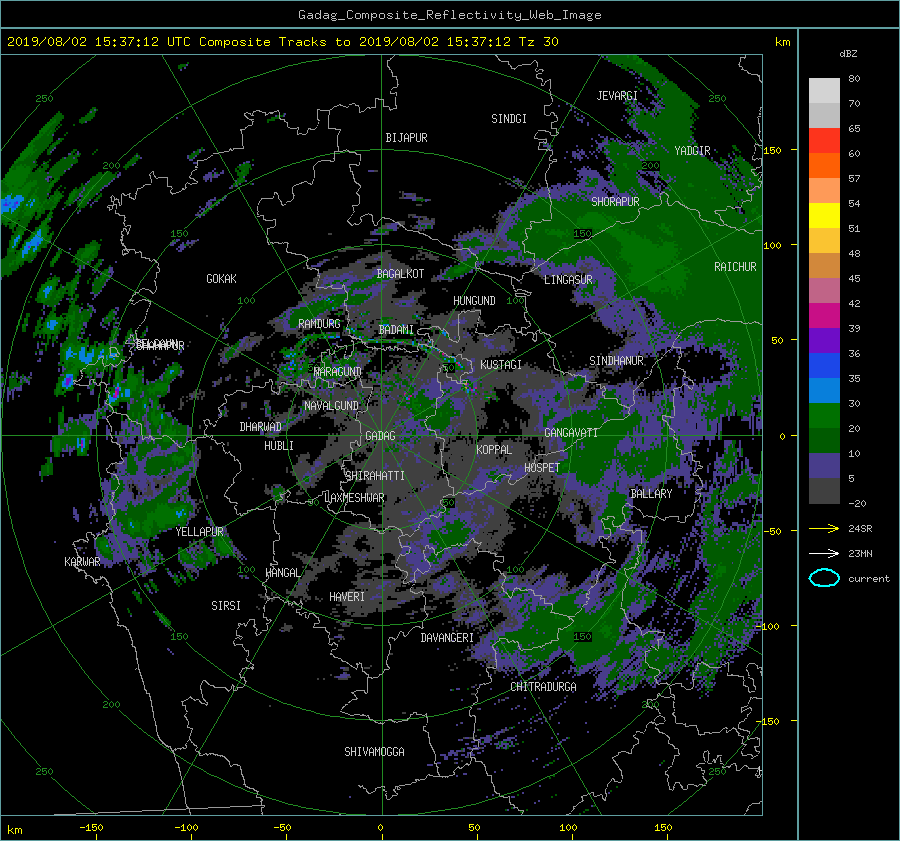Click the KUSTAGI city label
This screenshot has height=841, width=900.
point(501,365)
